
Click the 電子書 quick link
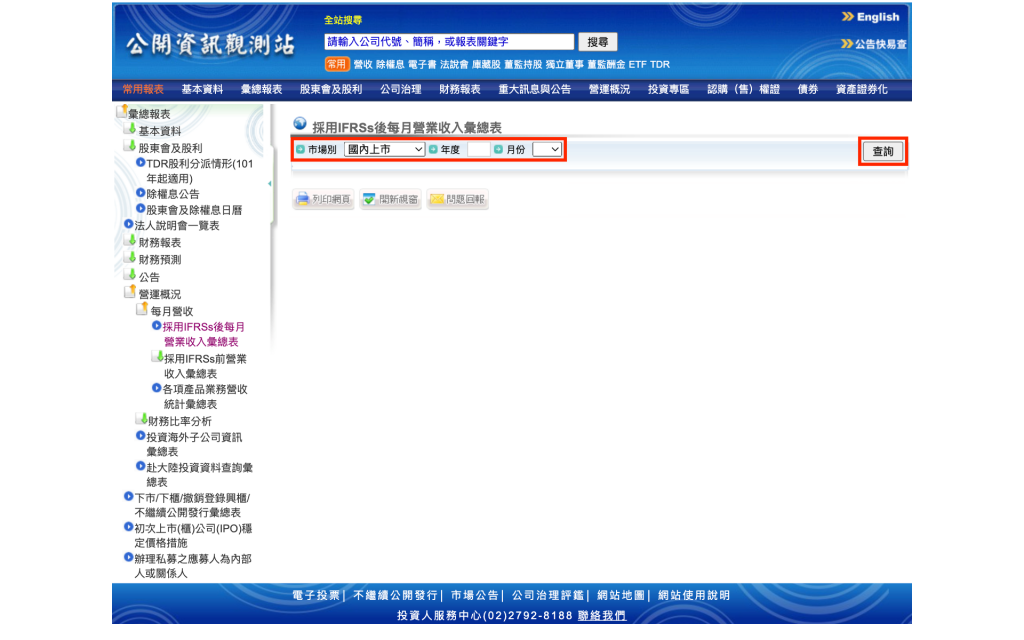(x=423, y=65)
